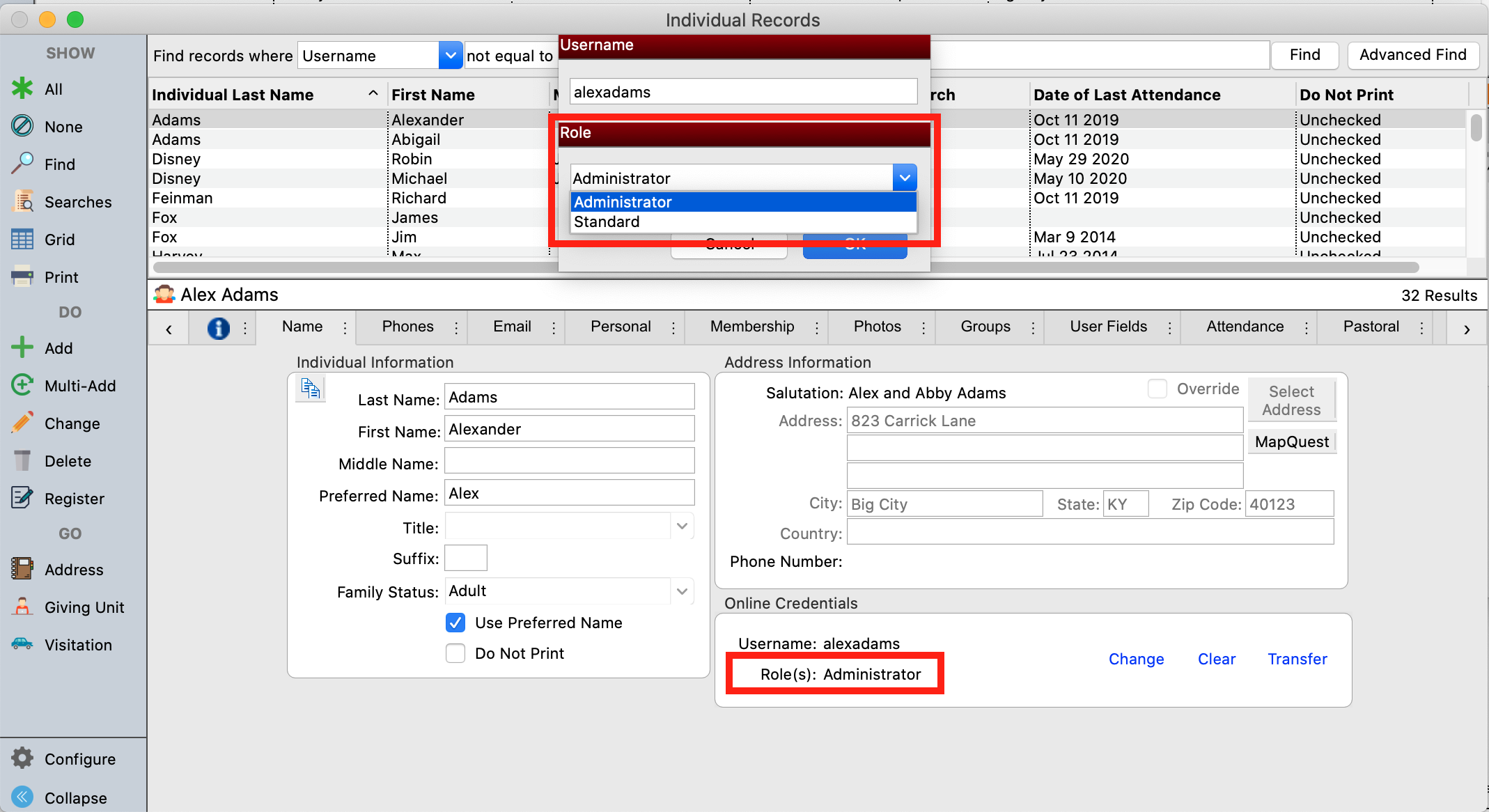1489x812 pixels.
Task: Switch to Grid view icon
Action: coord(22,239)
